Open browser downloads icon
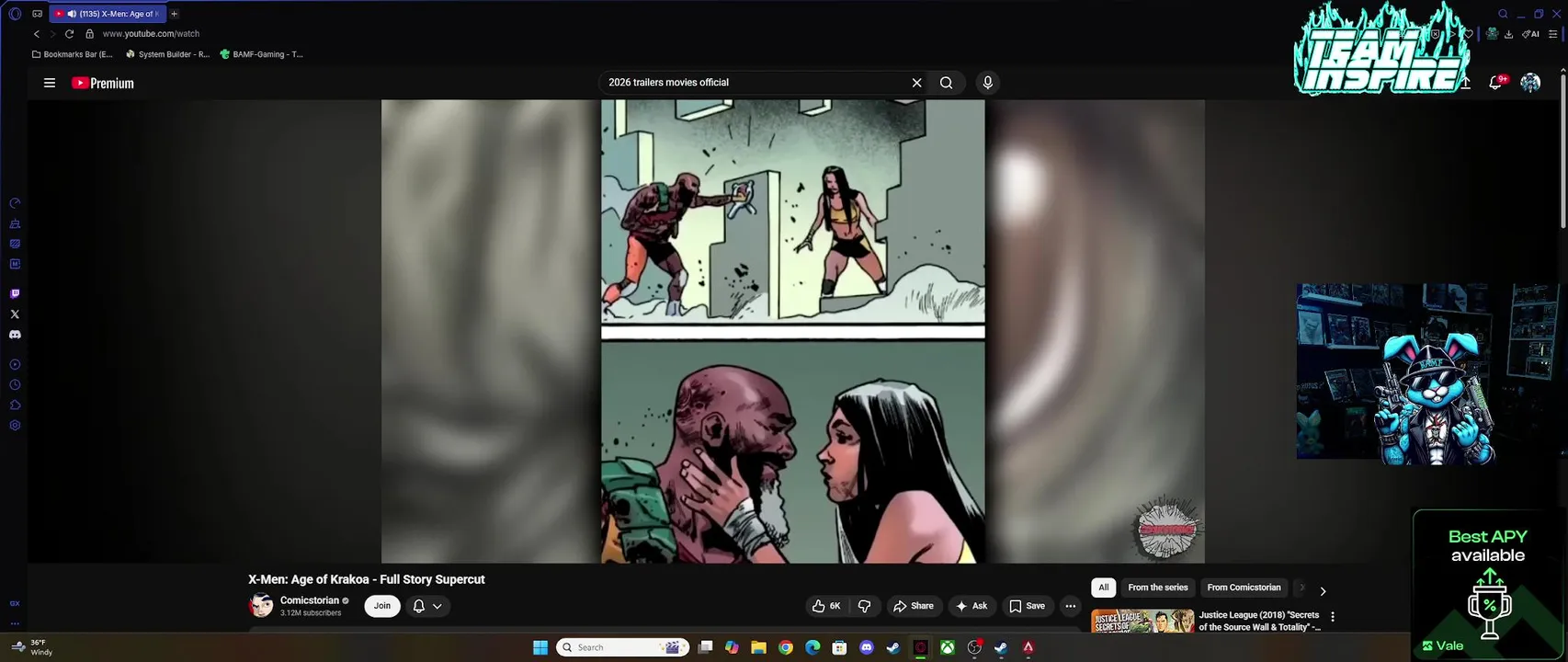Viewport: 1568px width, 662px height. [x=1508, y=34]
